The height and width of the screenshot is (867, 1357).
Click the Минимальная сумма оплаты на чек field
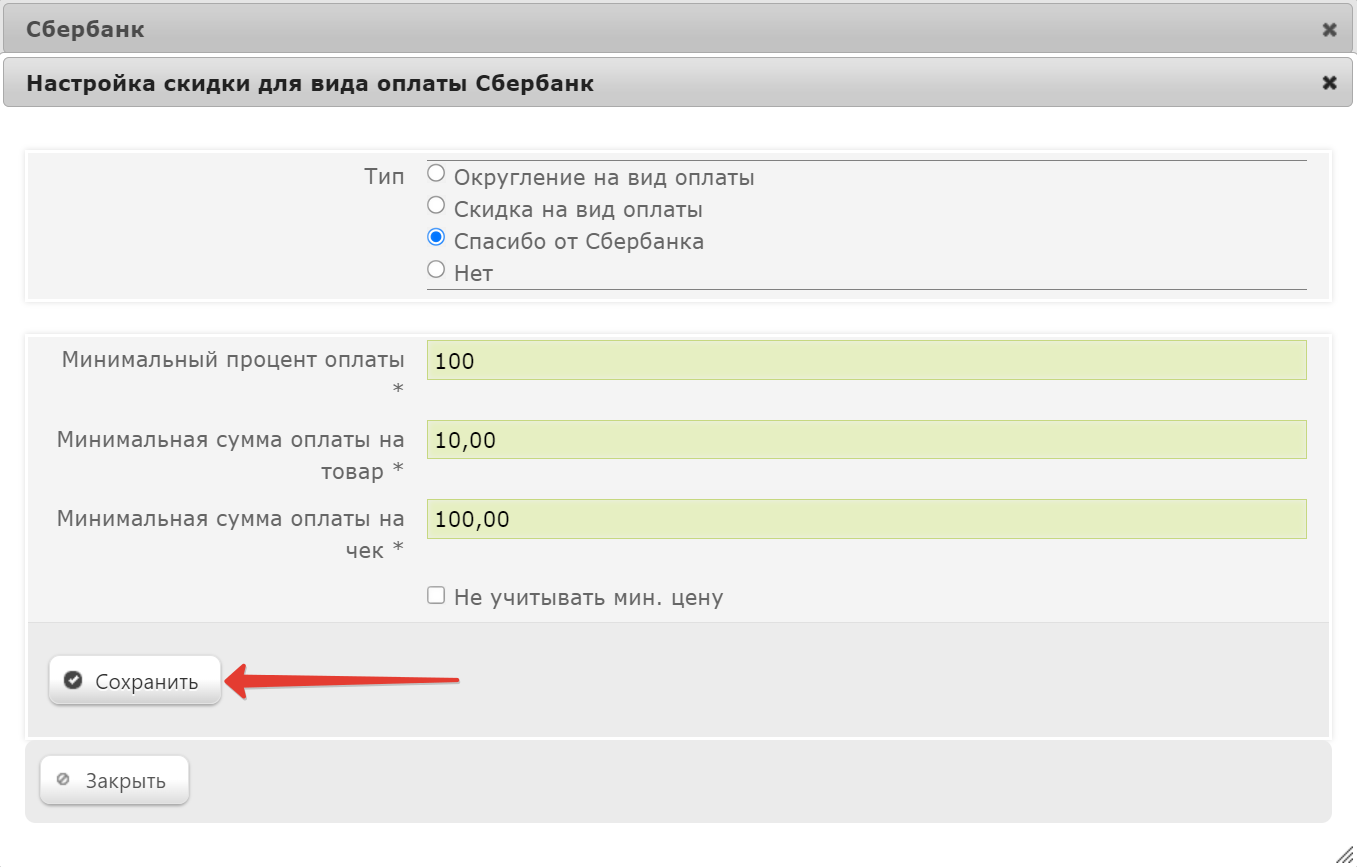[866, 519]
